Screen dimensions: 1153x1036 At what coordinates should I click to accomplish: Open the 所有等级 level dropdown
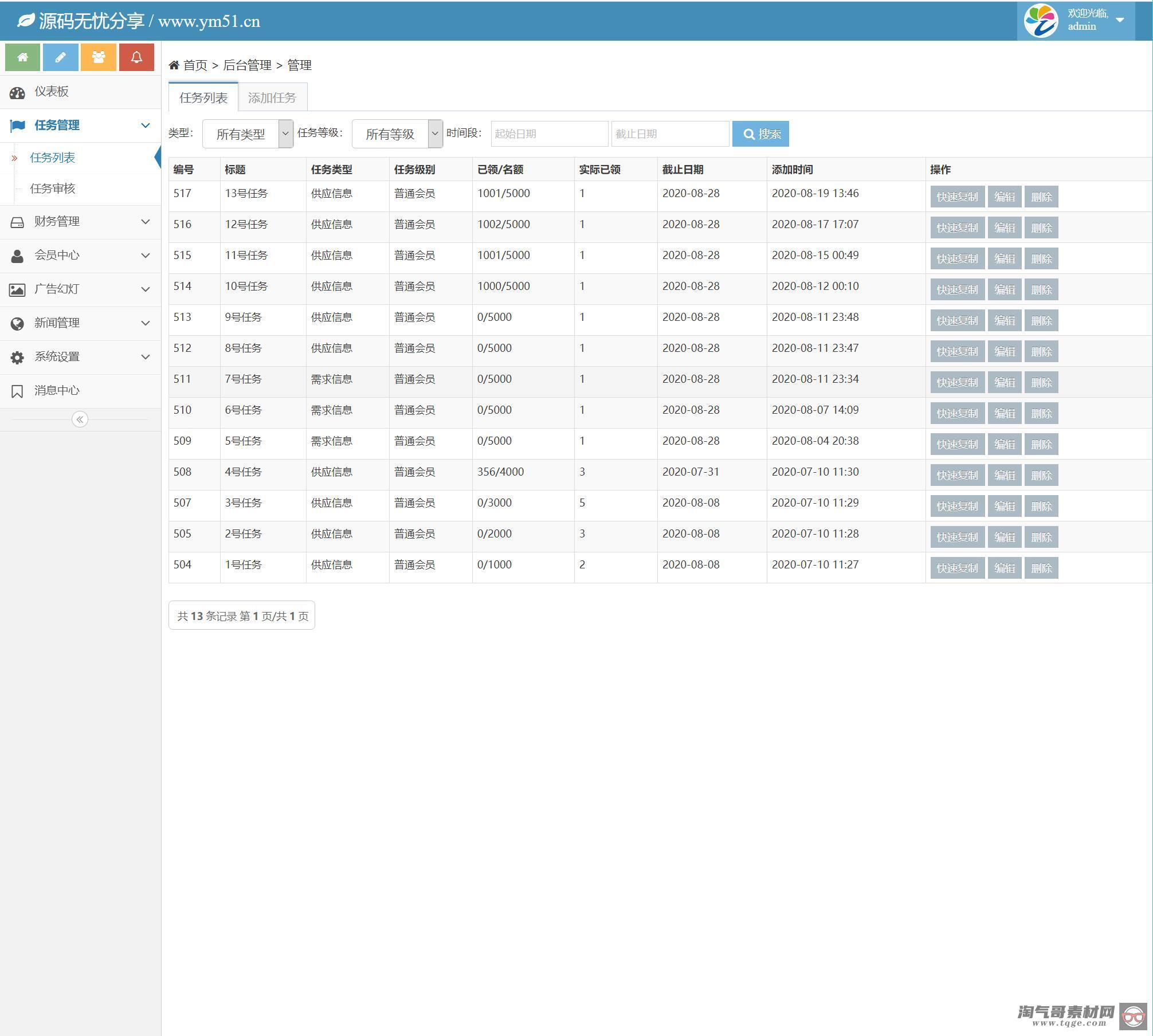397,134
